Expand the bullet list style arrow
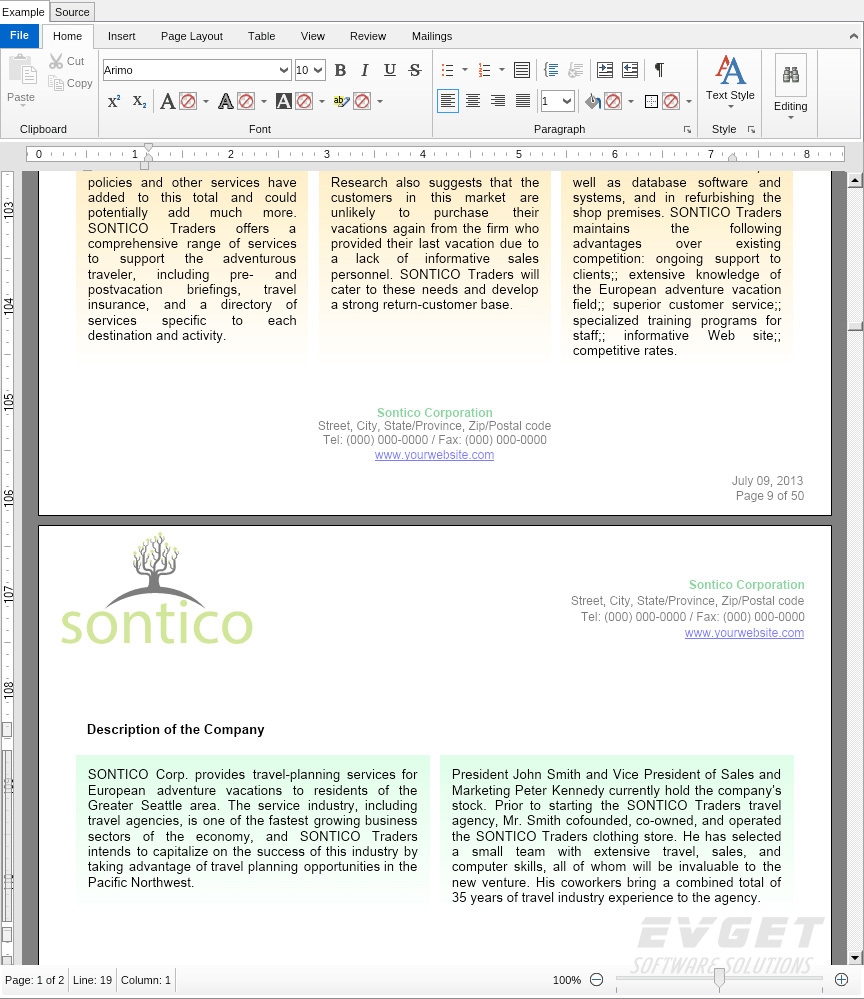Image resolution: width=864 pixels, height=999 pixels. click(x=464, y=70)
